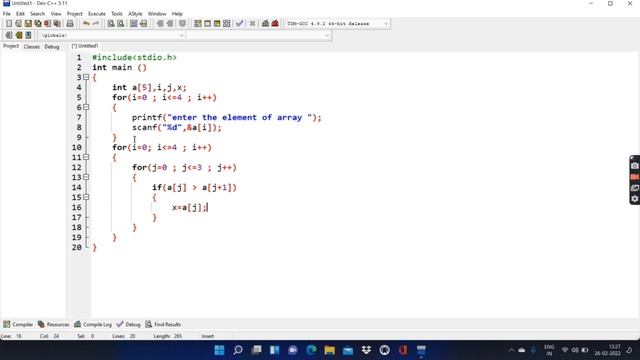This screenshot has height=360, width=640.
Task: Open the Debug bottom panel tab
Action: click(129, 324)
